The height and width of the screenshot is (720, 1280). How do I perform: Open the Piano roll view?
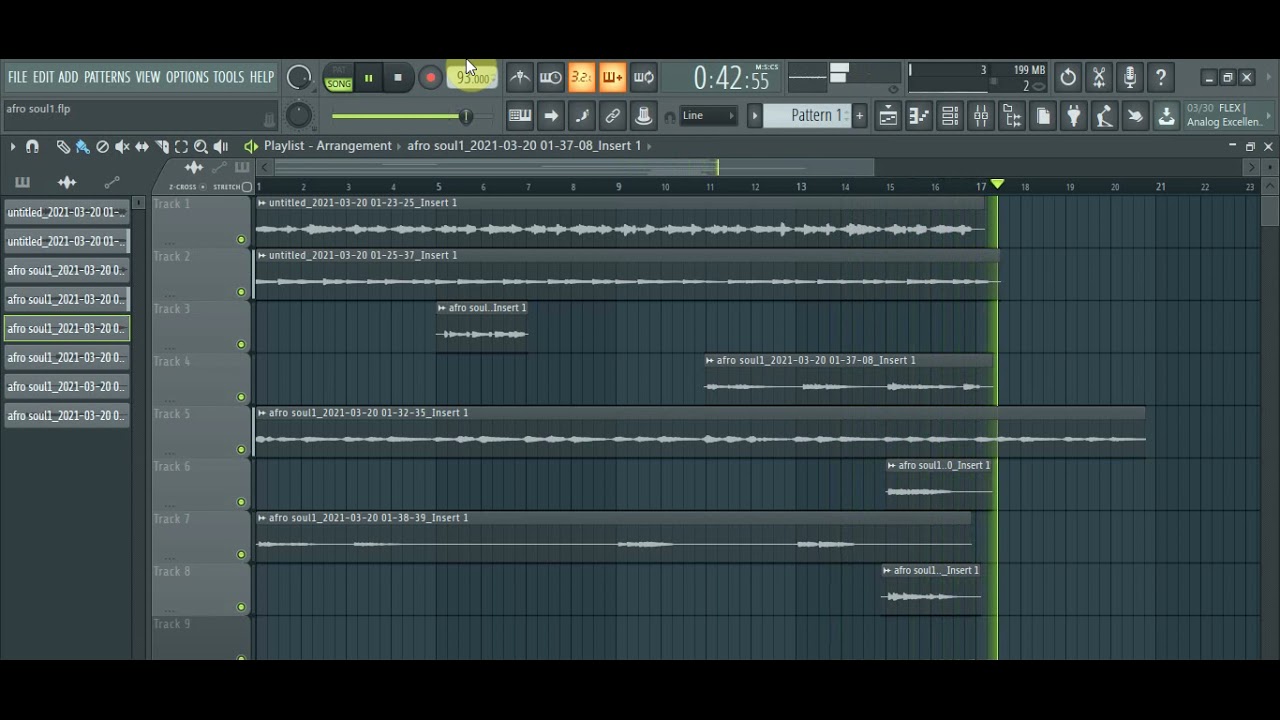[919, 116]
